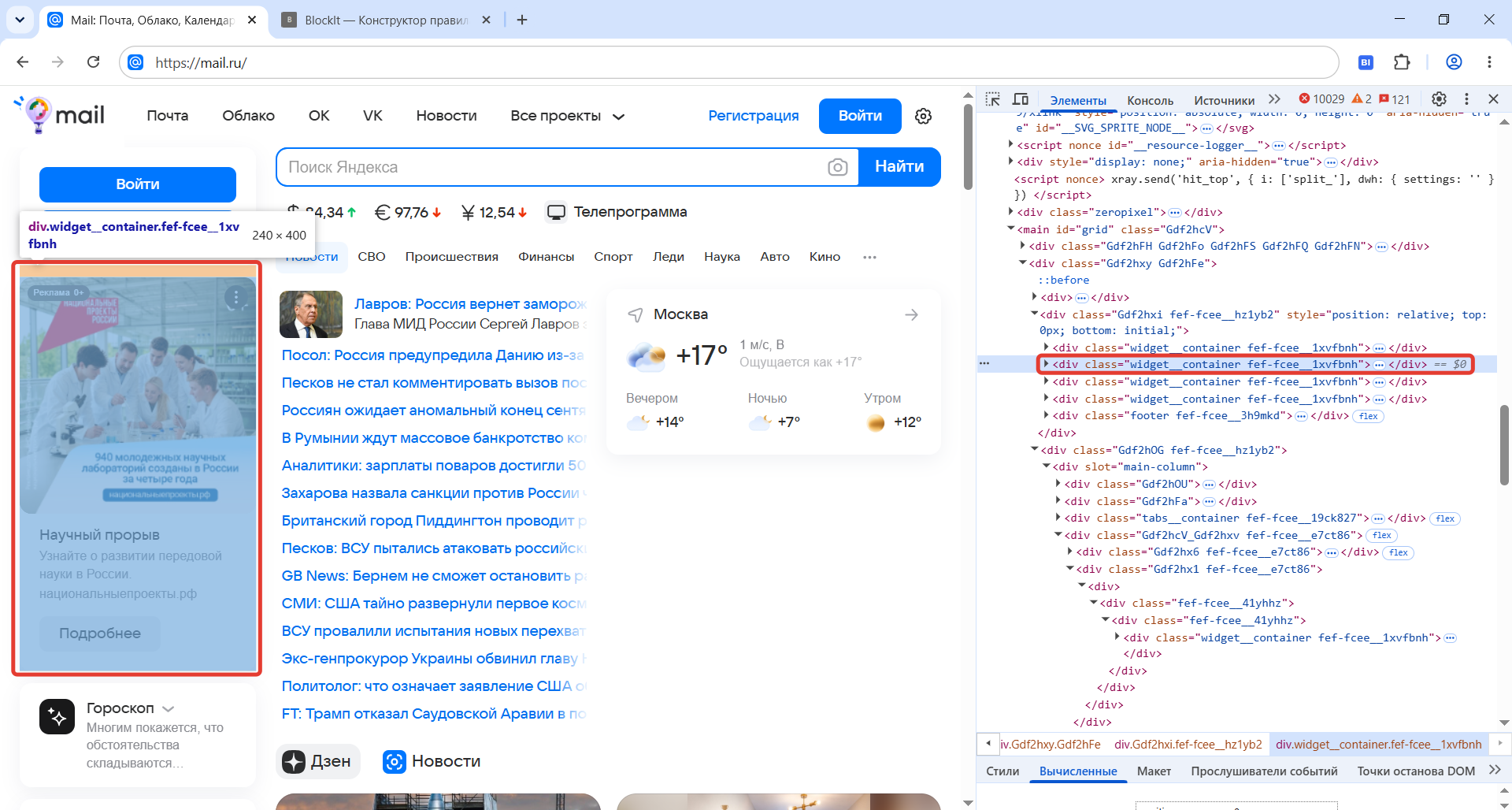This screenshot has height=810, width=1512.
Task: Click the more news categories ellipsis
Action: (869, 258)
